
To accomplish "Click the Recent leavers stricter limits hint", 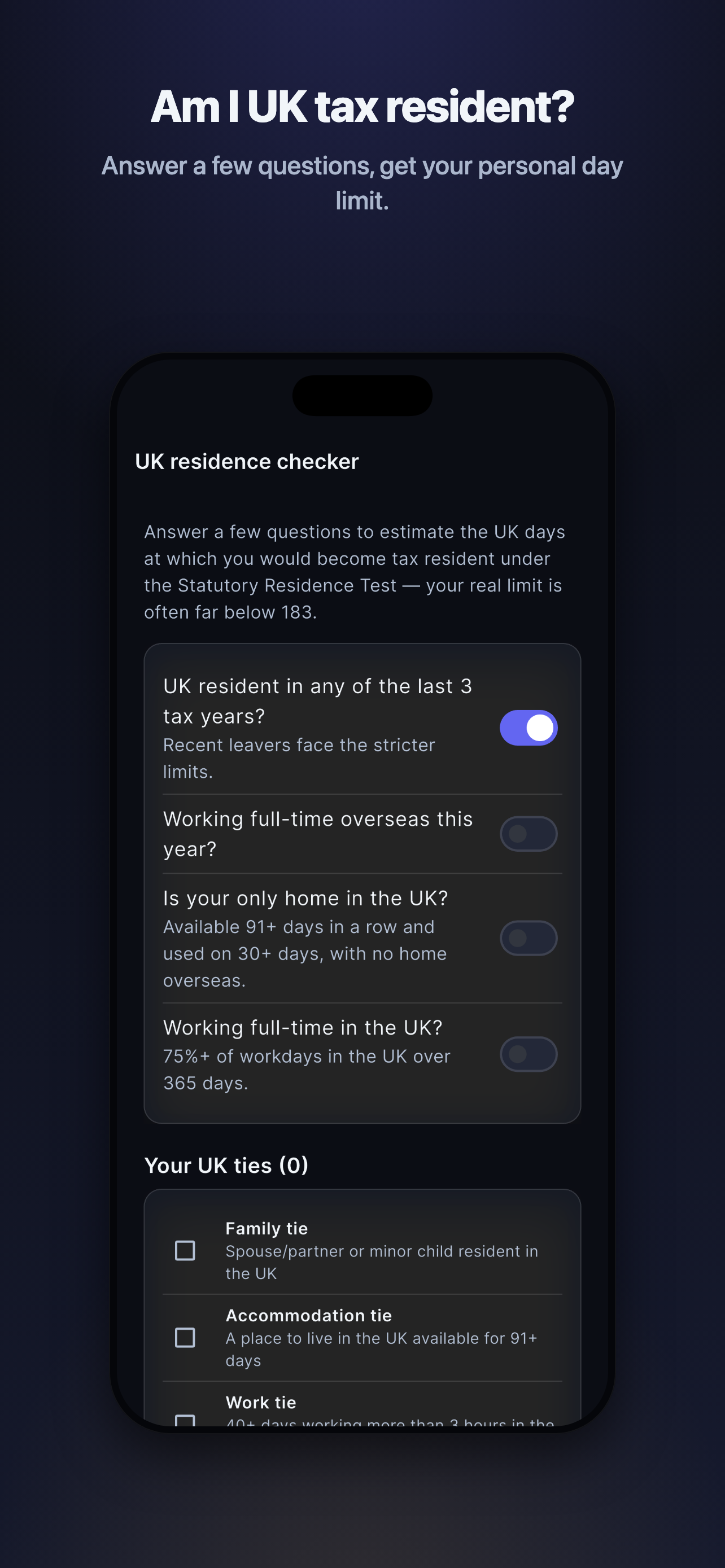I will [299, 759].
